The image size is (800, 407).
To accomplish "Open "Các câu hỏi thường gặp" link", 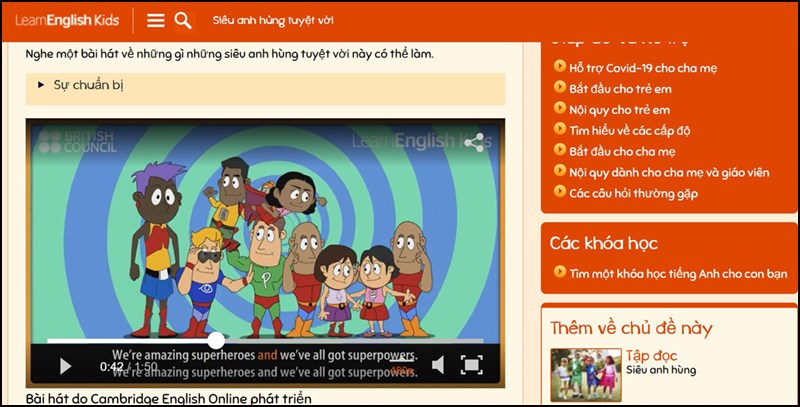I will pos(634,193).
